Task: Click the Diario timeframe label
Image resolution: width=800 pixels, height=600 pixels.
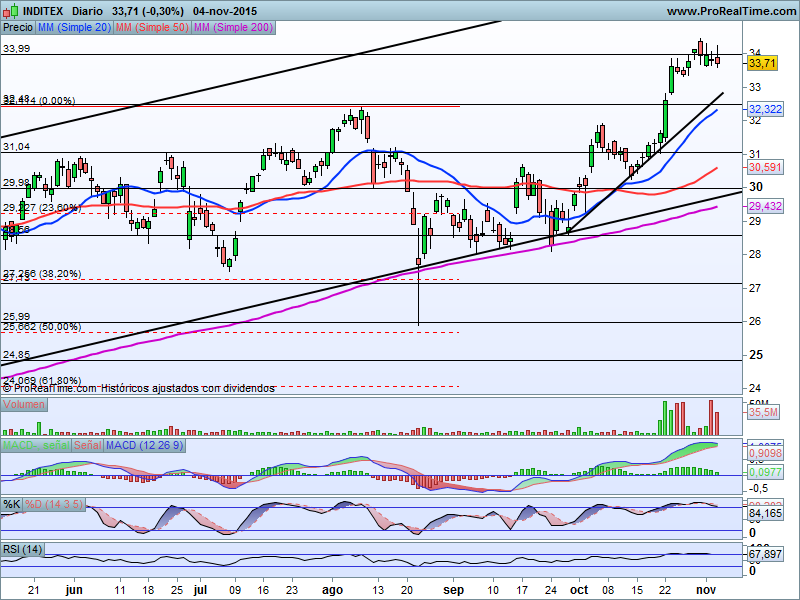Action: [87, 11]
